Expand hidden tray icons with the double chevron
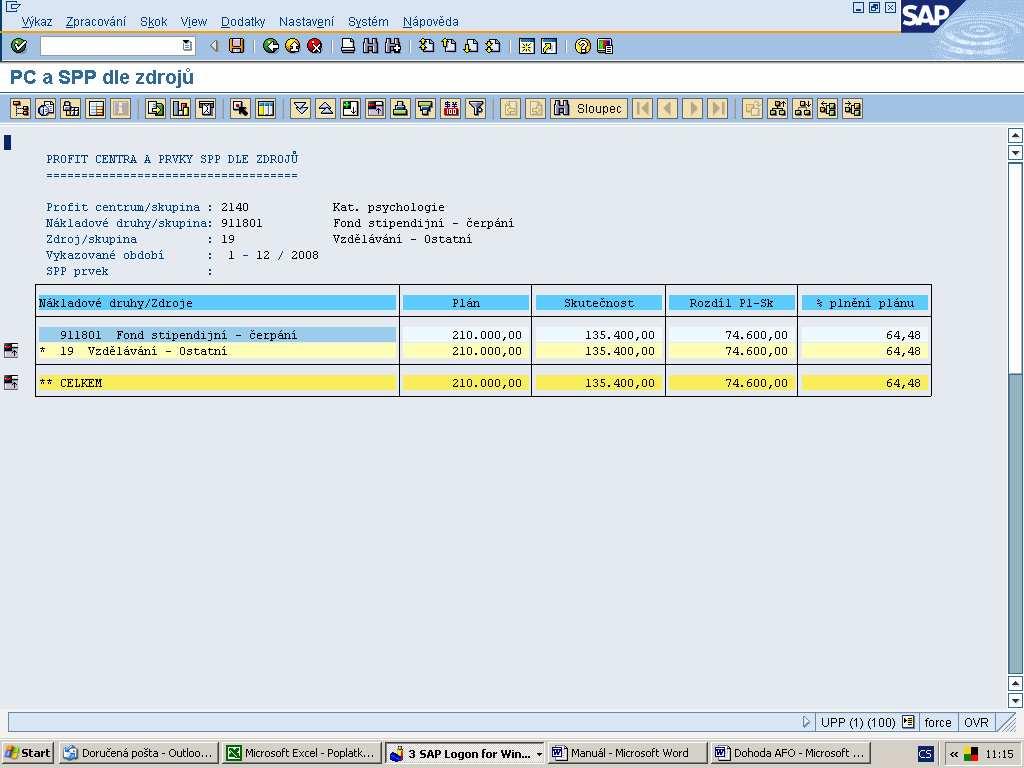 [x=953, y=754]
